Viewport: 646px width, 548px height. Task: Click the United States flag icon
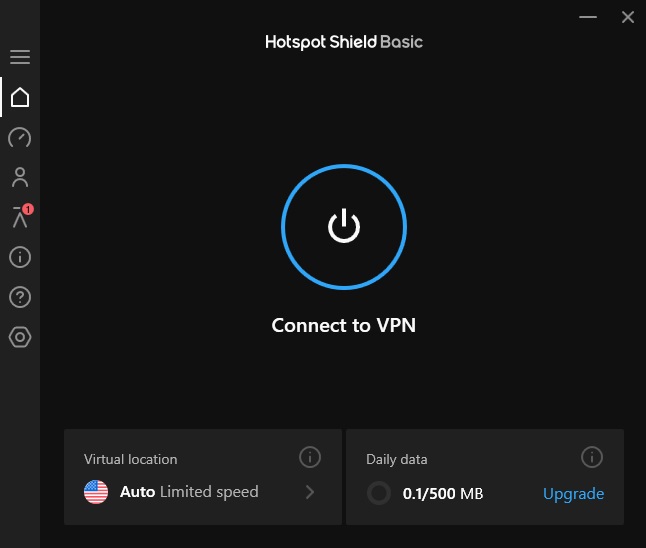tap(96, 492)
